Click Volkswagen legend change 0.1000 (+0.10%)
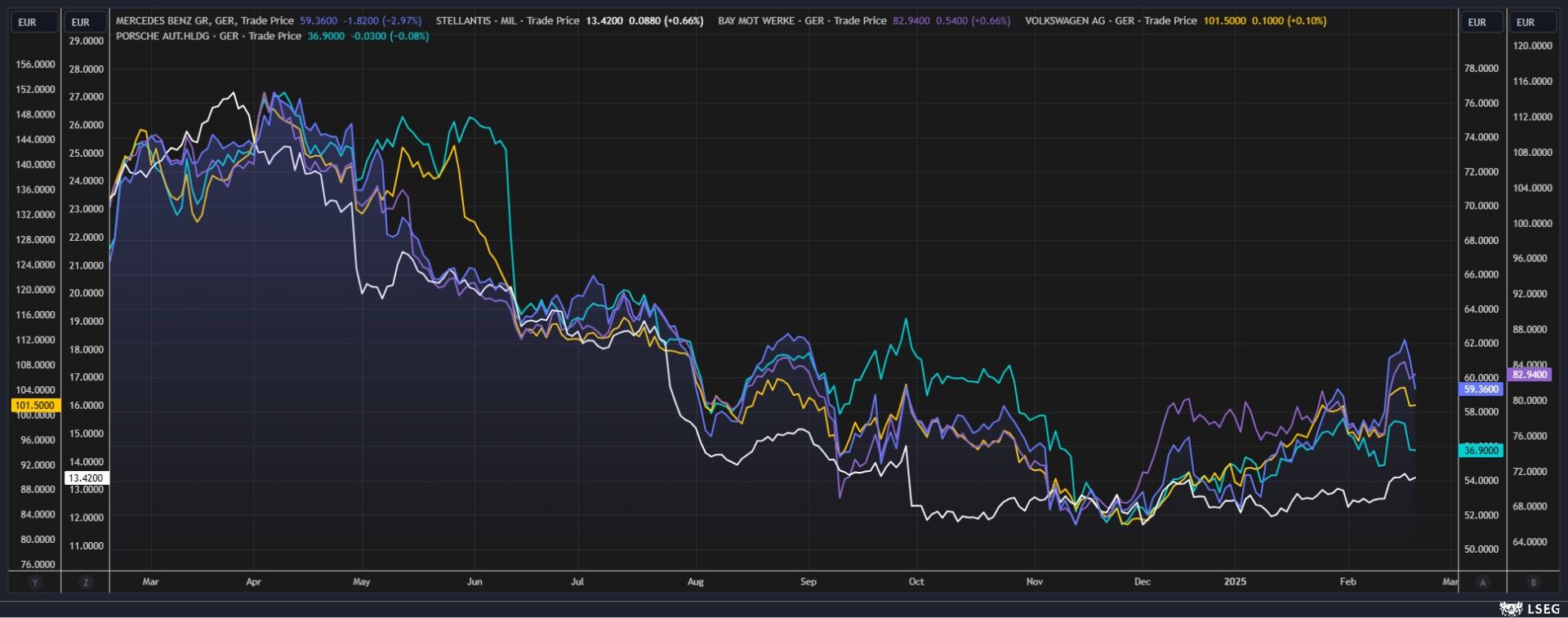Screen dimensions: 1568x618 click(1289, 20)
